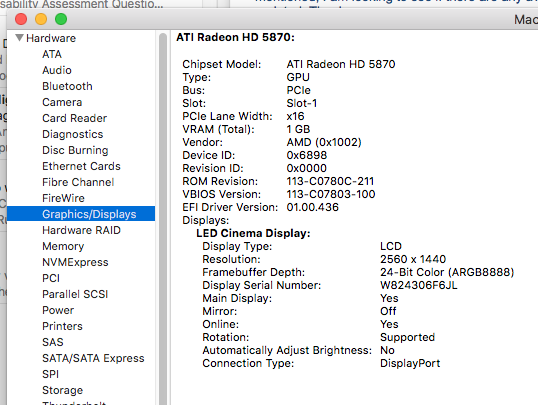Click the Slot value Slot-1

pos(302,103)
